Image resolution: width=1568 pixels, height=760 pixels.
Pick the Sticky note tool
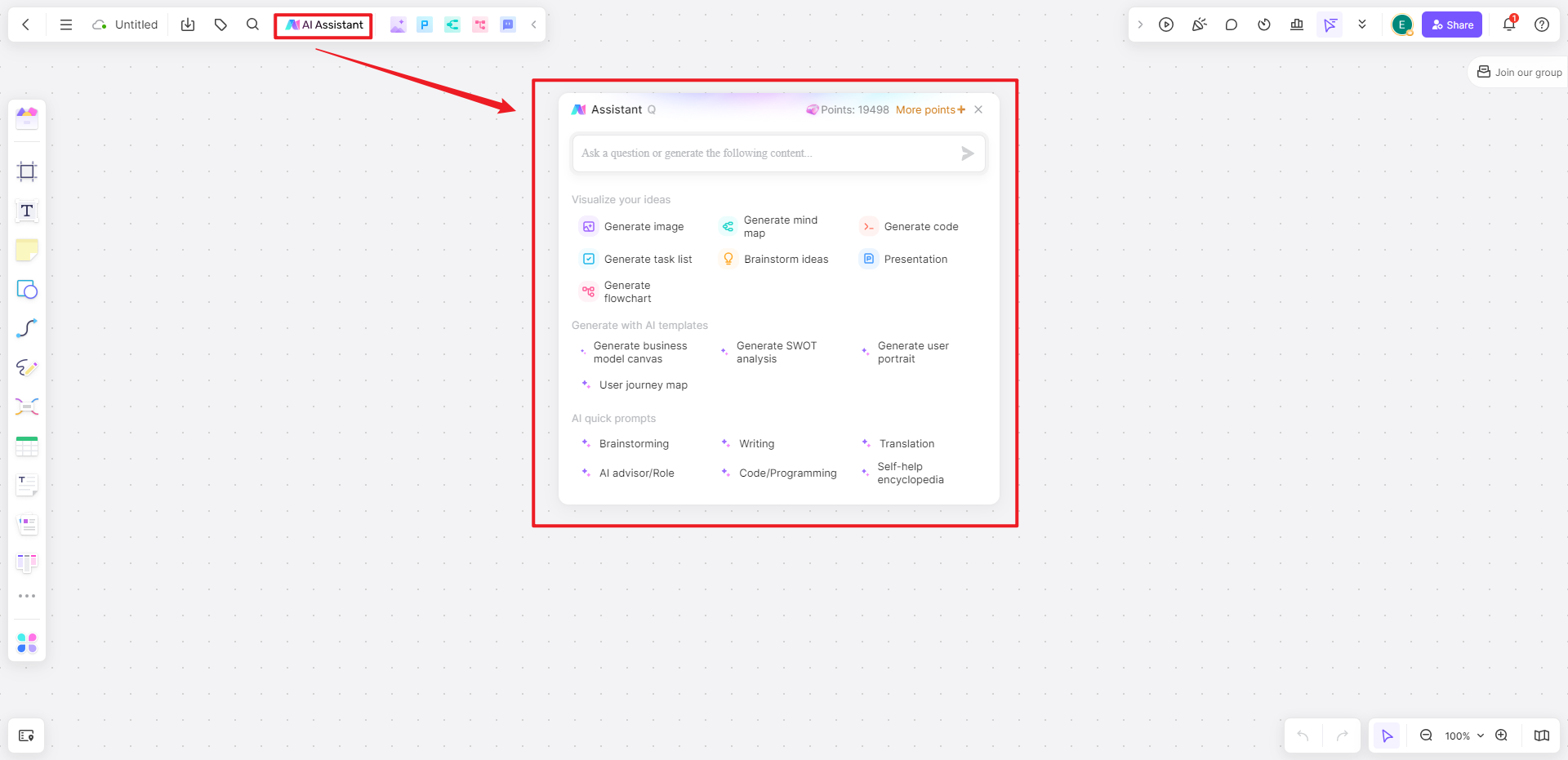click(x=27, y=251)
